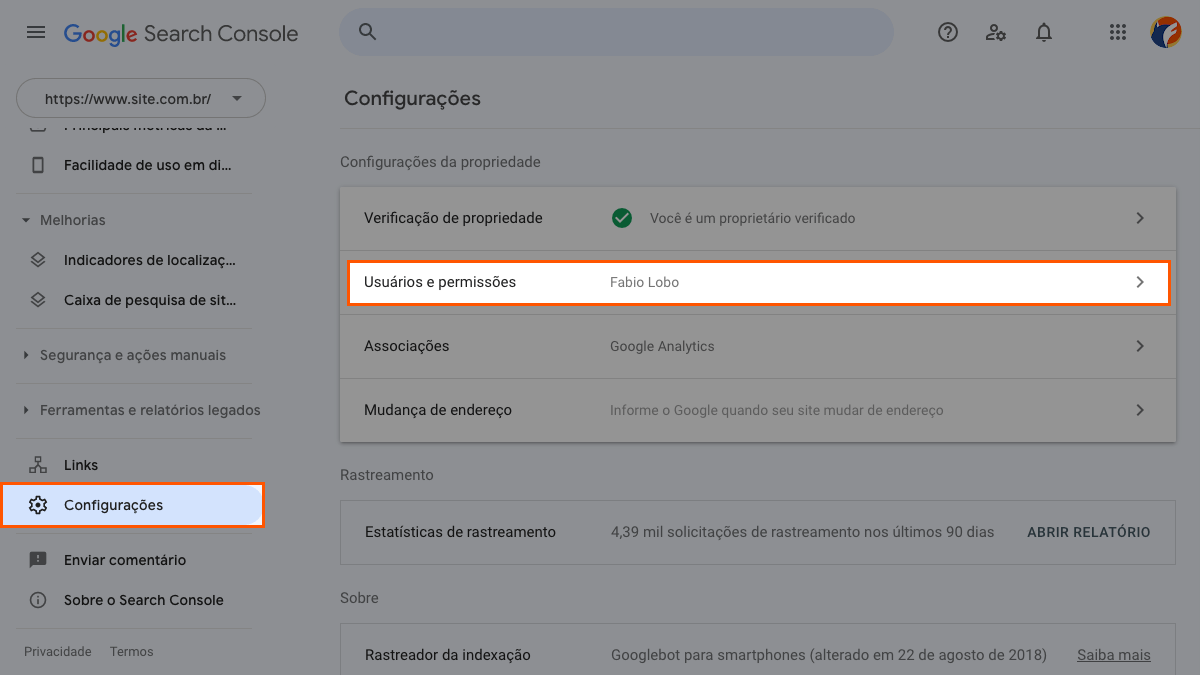Click the 'Fabio Lobo' user name
The height and width of the screenshot is (675, 1200).
click(644, 282)
